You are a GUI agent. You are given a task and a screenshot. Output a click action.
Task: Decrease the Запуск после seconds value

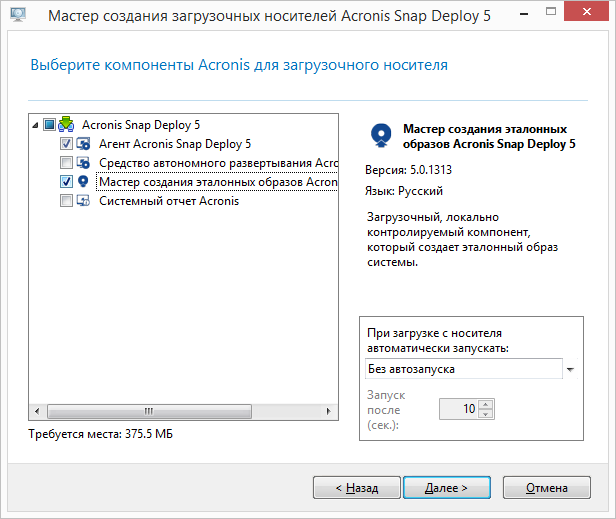(486, 414)
